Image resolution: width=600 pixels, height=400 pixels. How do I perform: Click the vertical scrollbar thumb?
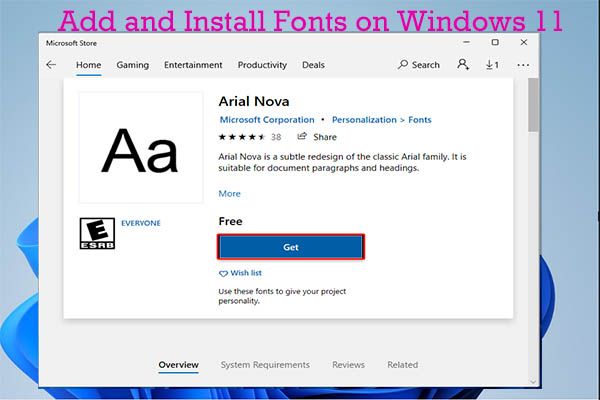point(533,105)
